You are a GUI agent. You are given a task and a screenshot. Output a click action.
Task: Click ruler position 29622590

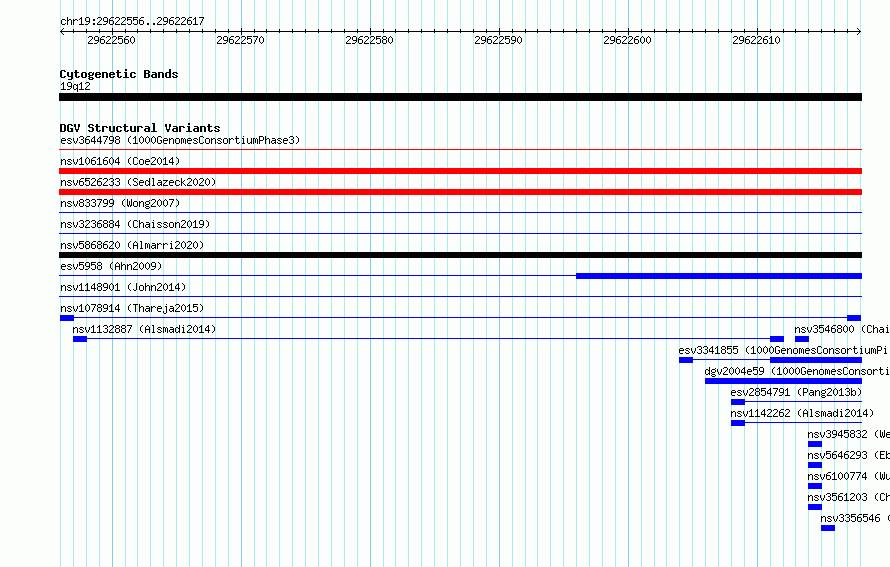coord(498,40)
